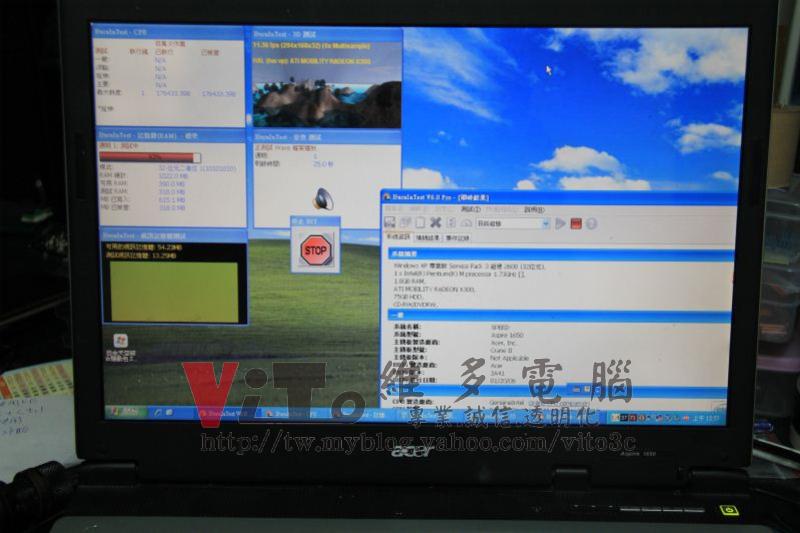The width and height of the screenshot is (800, 533).
Task: Open the desktop shortcut icon below test windows
Action: coord(120,348)
